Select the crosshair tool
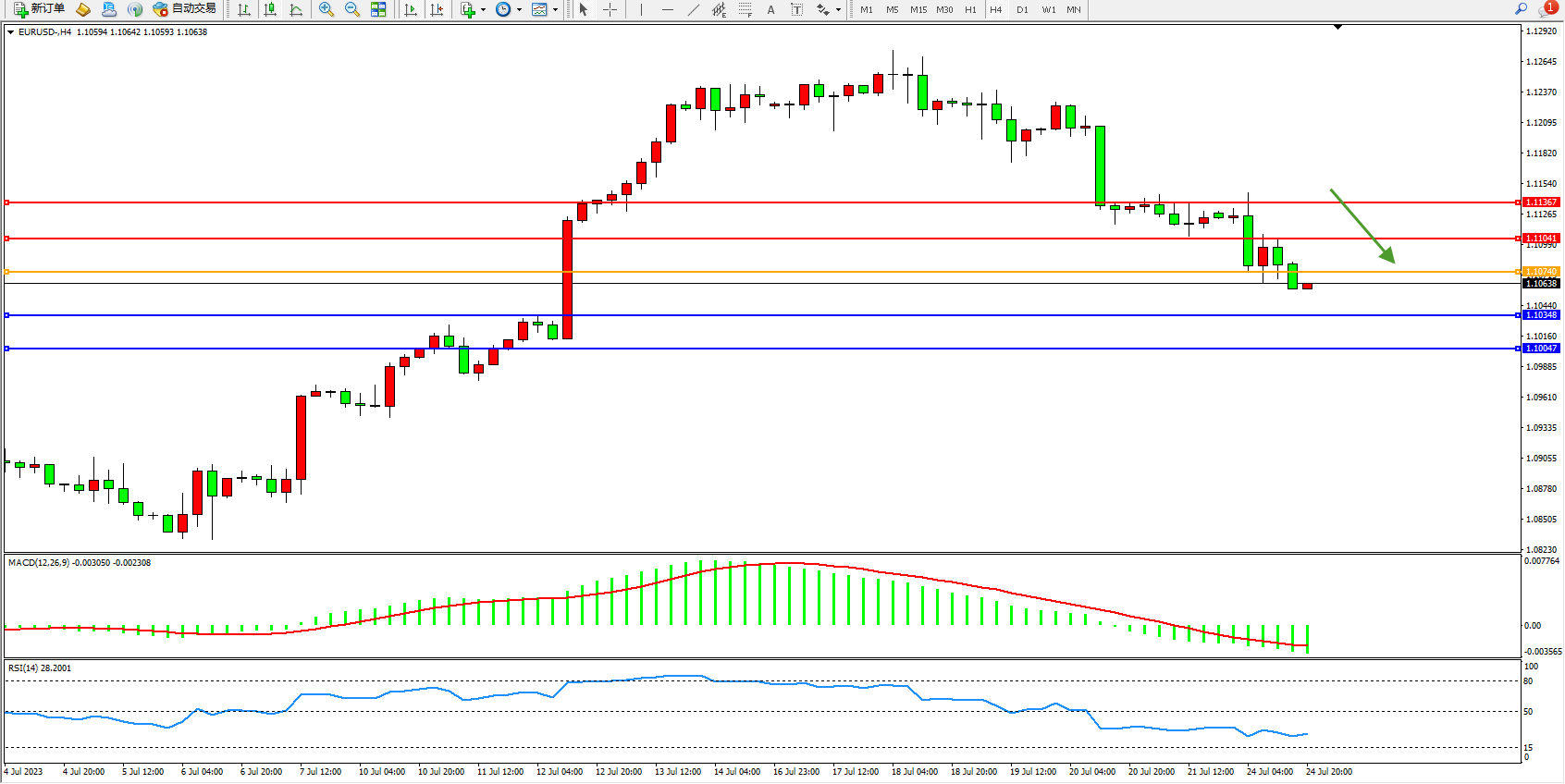The image size is (1565, 784). [610, 9]
